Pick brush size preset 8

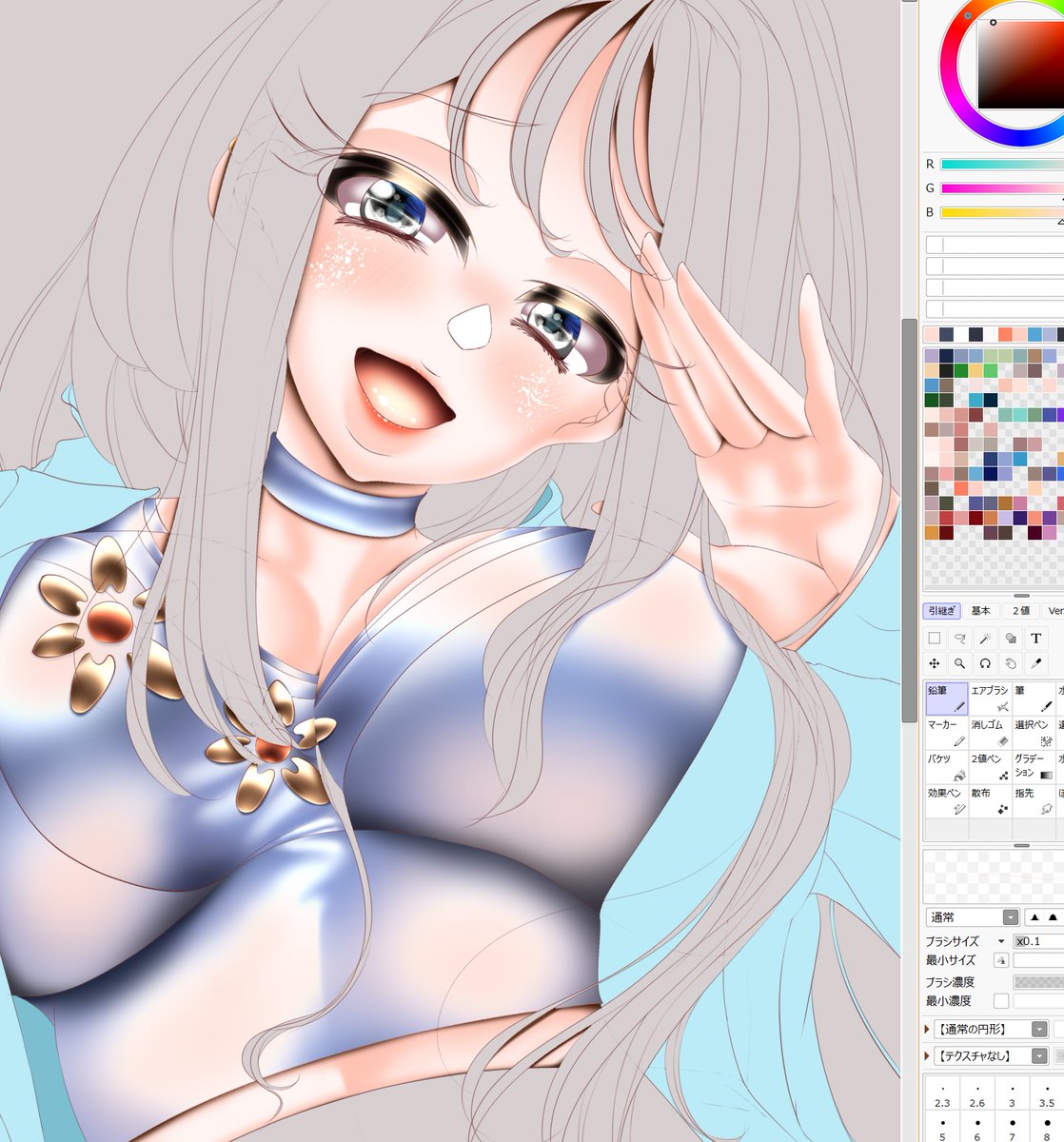click(1047, 1128)
